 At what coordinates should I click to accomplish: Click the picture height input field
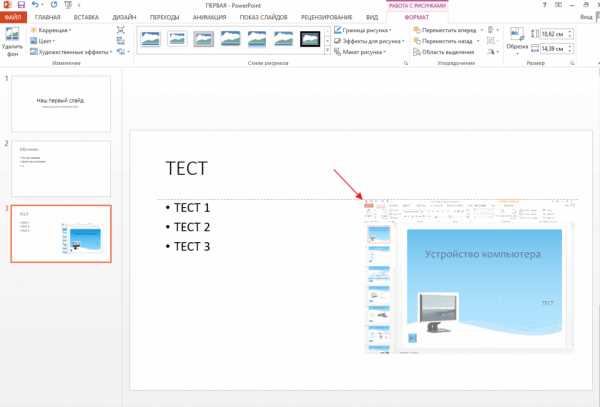[x=553, y=34]
